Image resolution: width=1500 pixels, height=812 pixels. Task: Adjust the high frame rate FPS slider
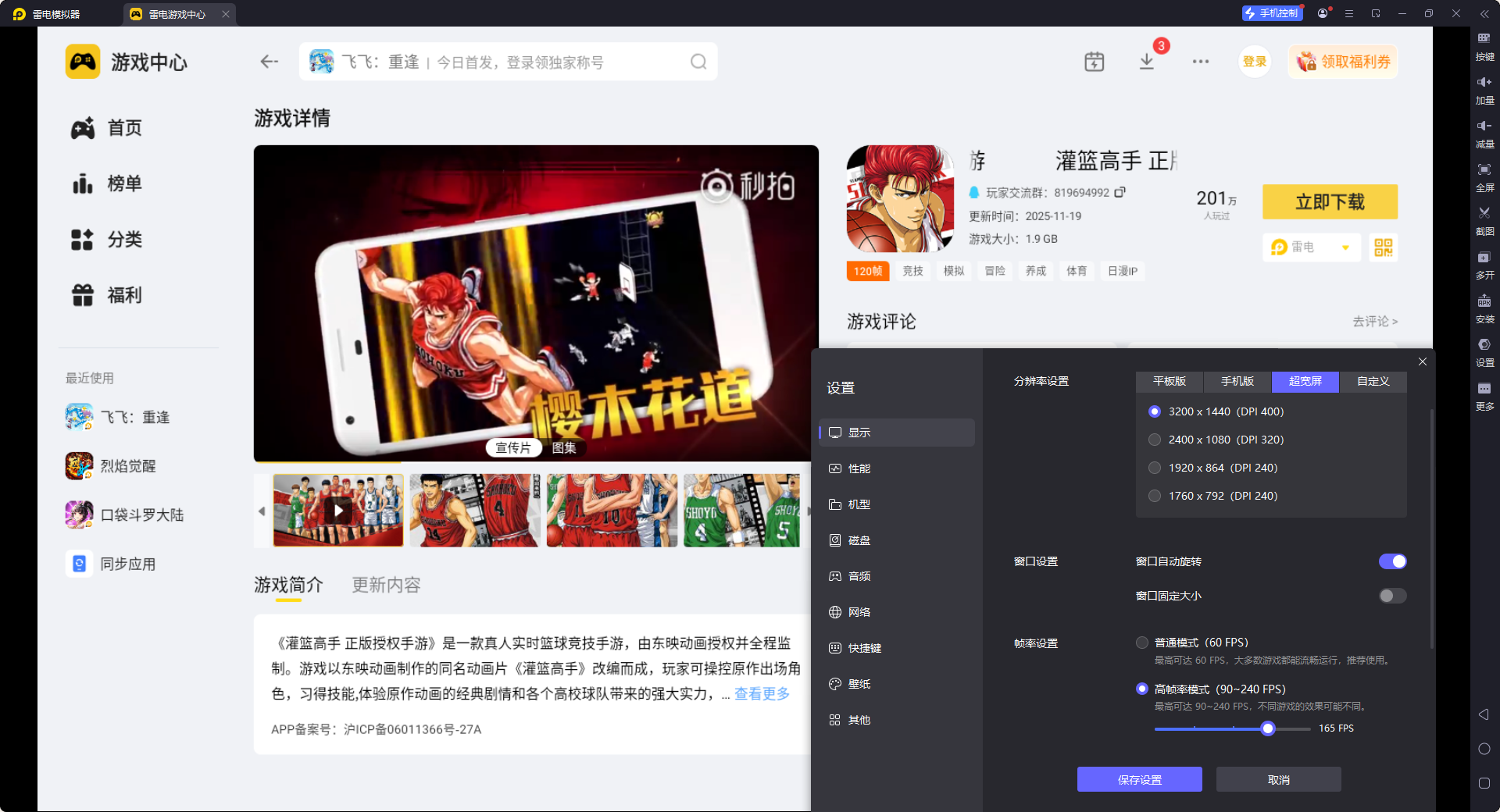1268,728
